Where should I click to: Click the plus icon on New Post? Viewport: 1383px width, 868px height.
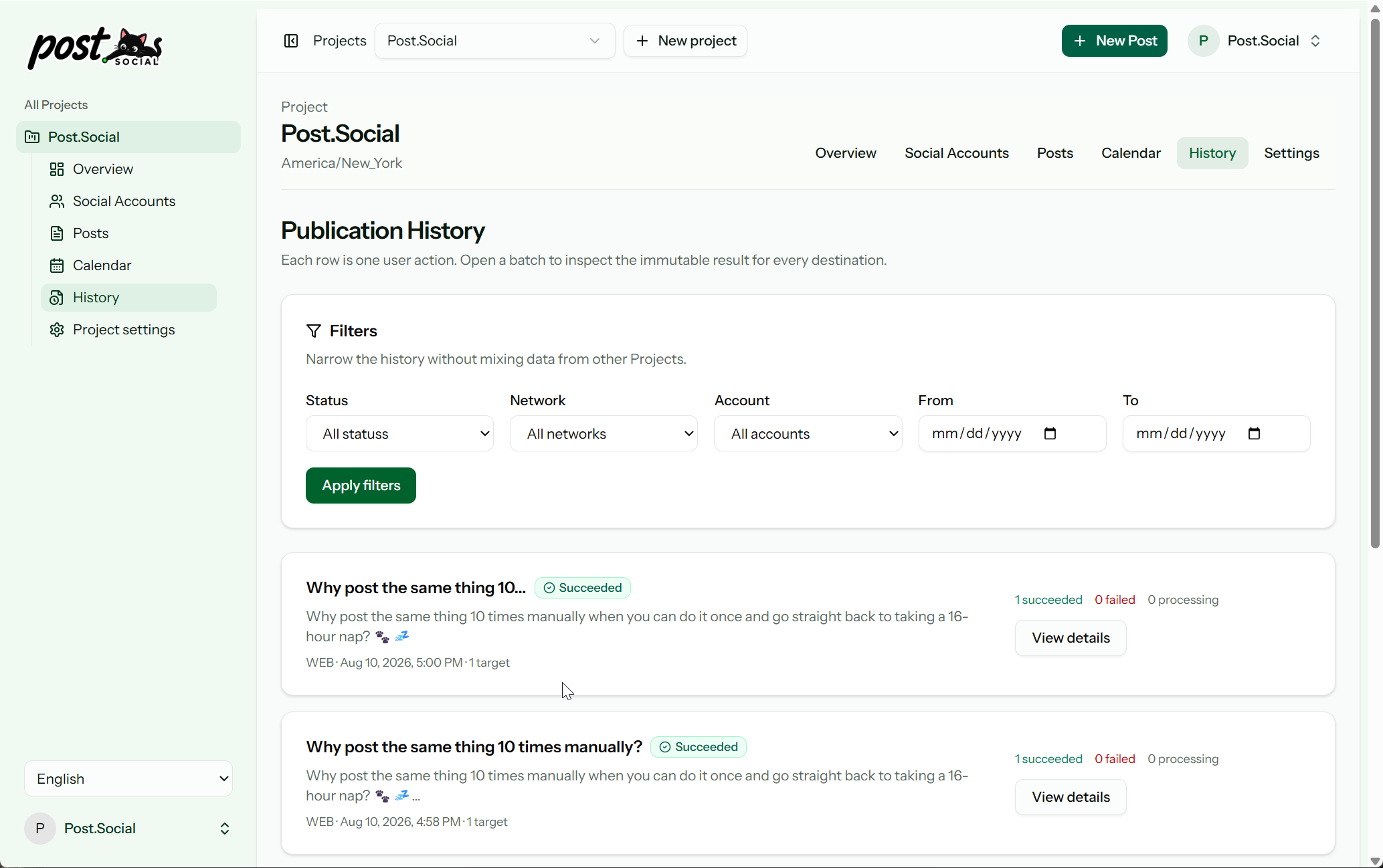click(x=1079, y=41)
